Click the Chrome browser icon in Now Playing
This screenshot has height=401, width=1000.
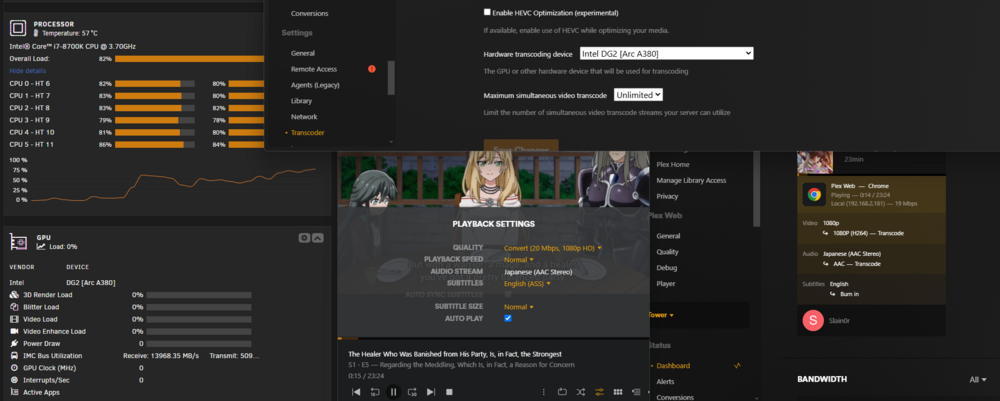coord(814,194)
